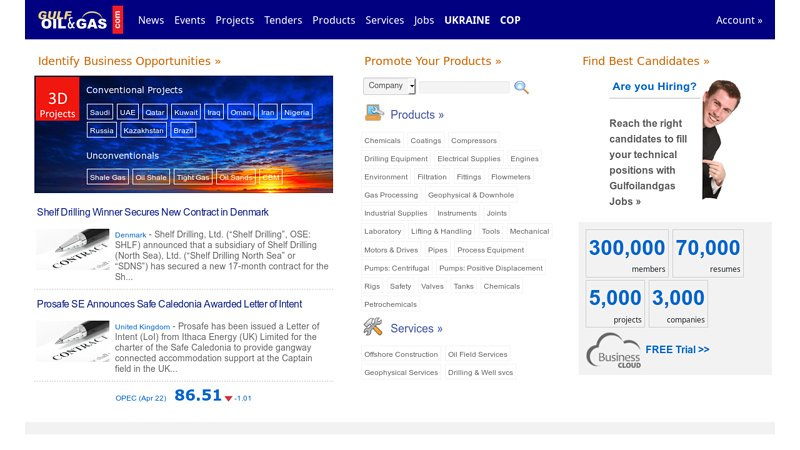Open the Company search type dropdown
The height and width of the screenshot is (450, 800).
coord(389,86)
